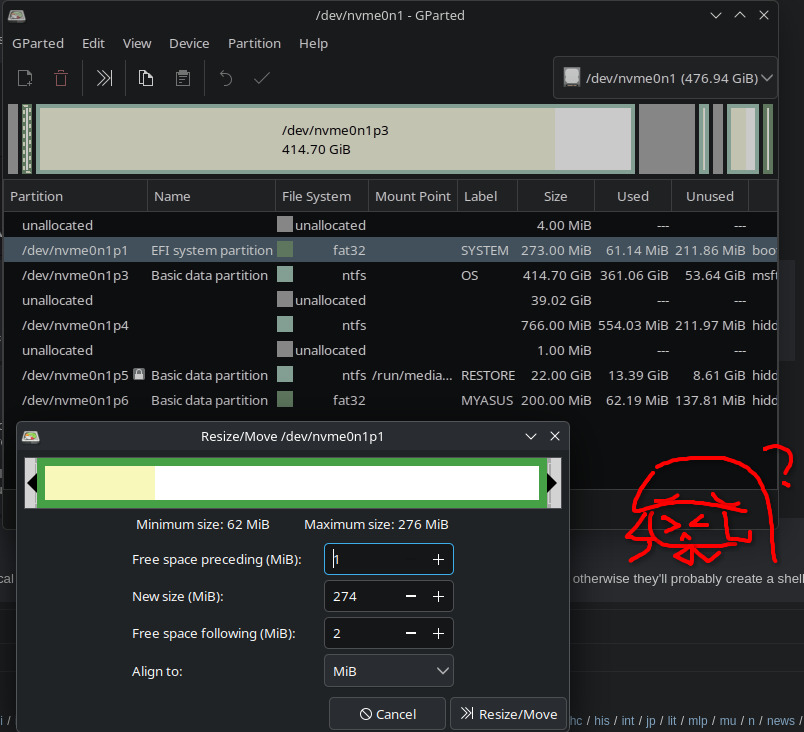Click the MYASUS label cell

487,400
